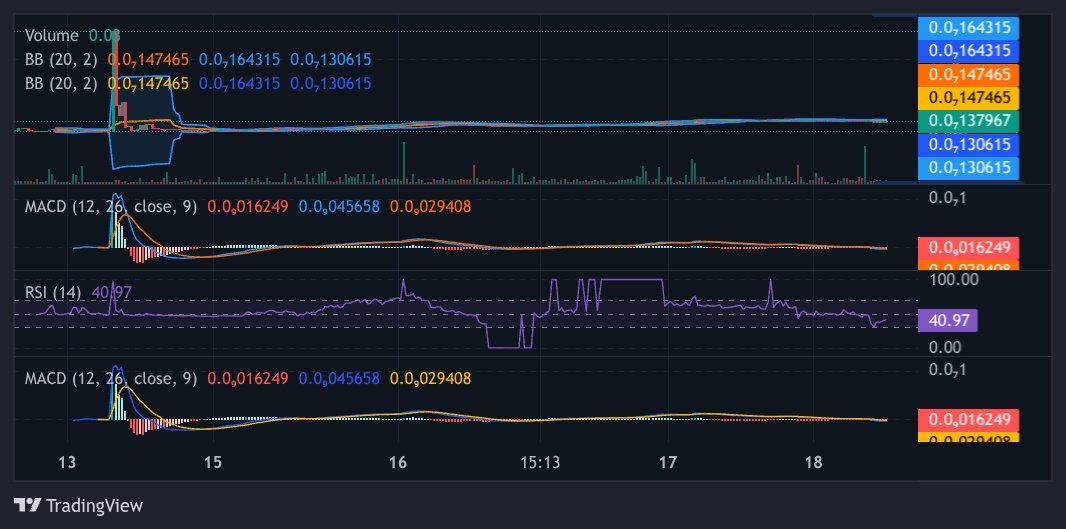Click yellow 0.0₇147465 price scale label
Viewport: 1066px width, 529px height.
coord(969,98)
